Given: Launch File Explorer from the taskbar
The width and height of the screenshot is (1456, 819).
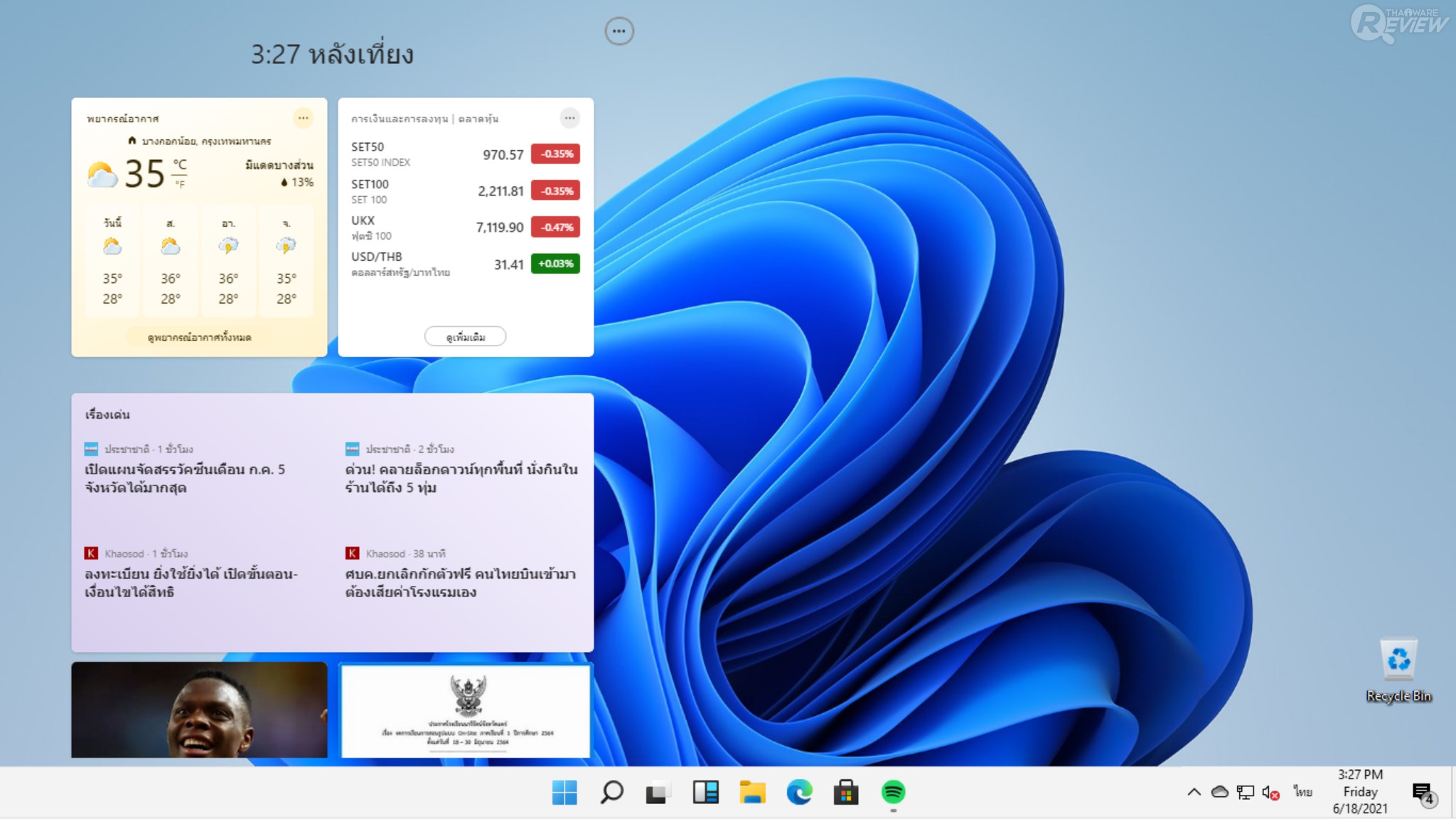Looking at the screenshot, I should pyautogui.click(x=752, y=792).
